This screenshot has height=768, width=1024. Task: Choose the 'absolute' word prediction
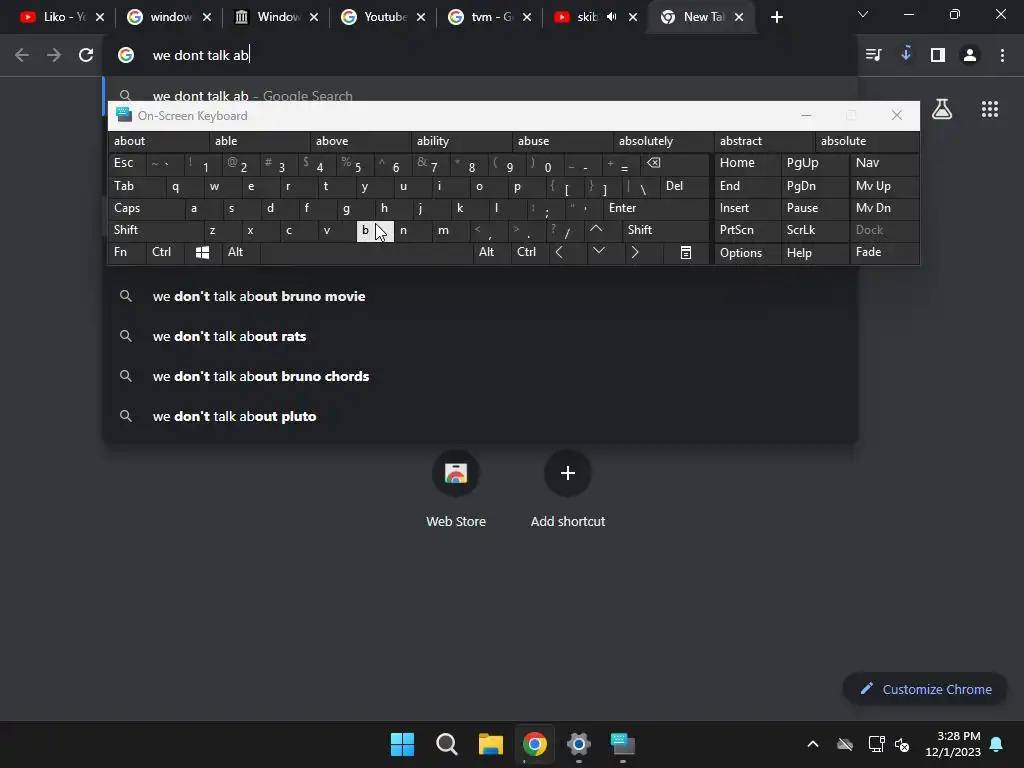[x=867, y=141]
